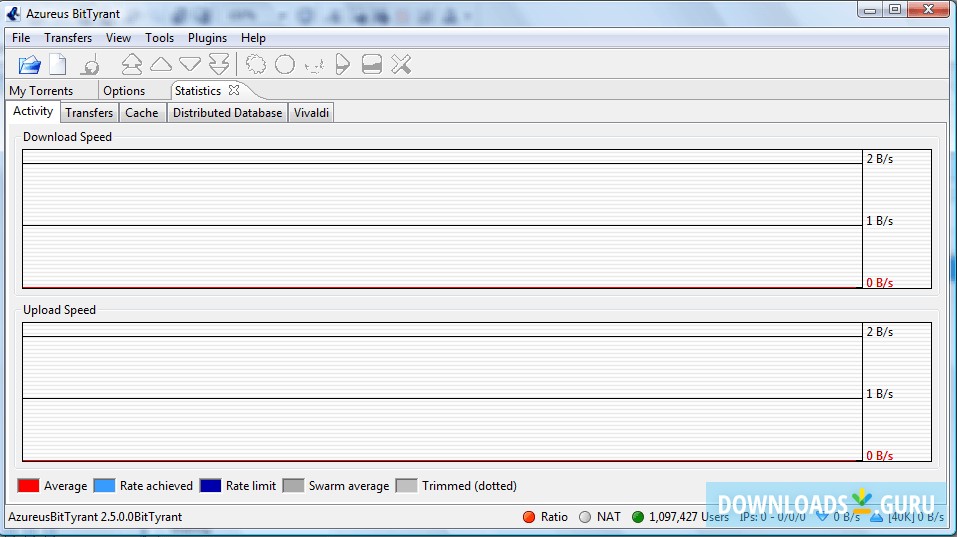Close the Statistics tab with its X
Viewport: 957px width, 537px height.
234,90
